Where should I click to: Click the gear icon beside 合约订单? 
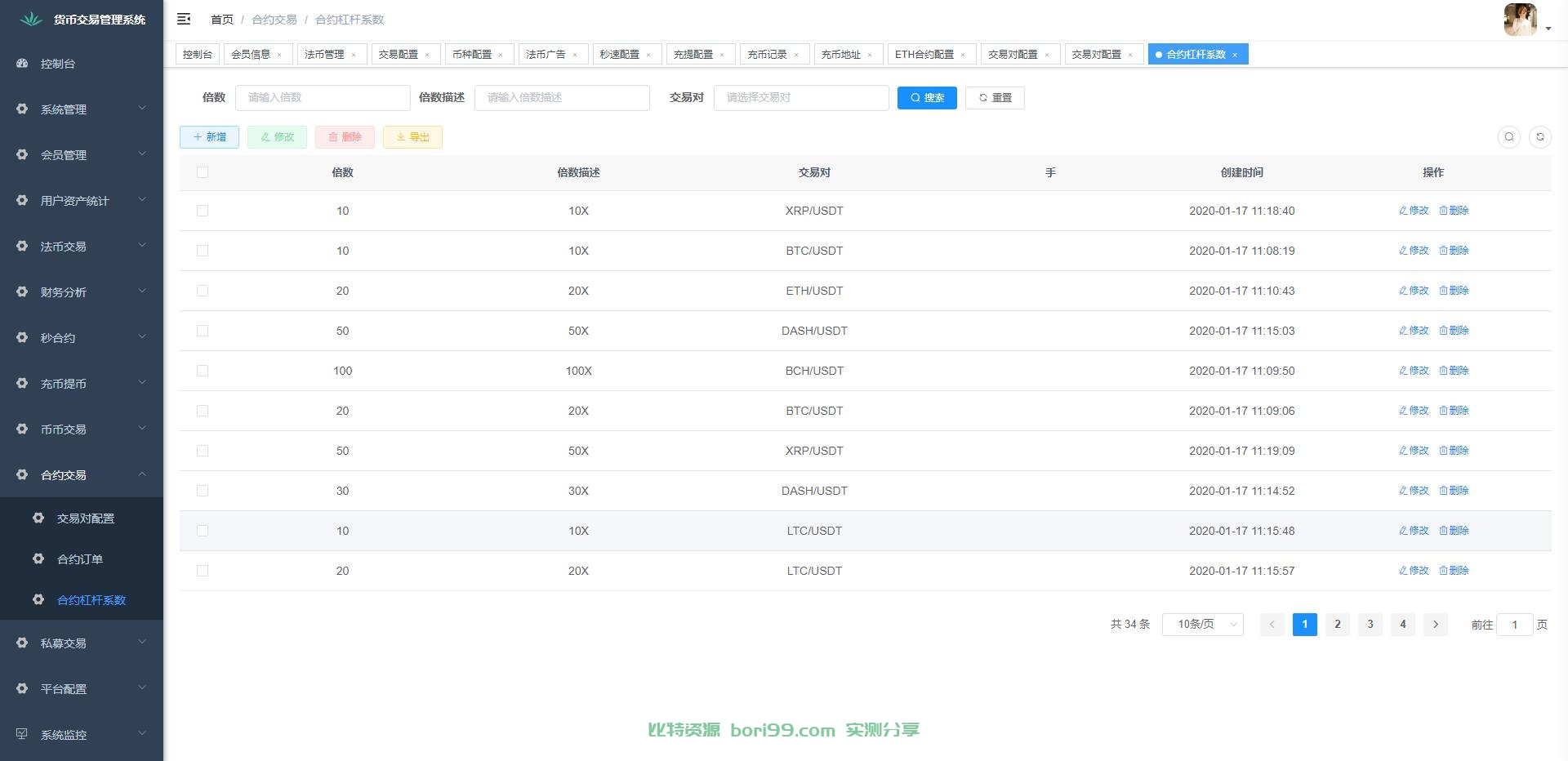pyautogui.click(x=38, y=559)
